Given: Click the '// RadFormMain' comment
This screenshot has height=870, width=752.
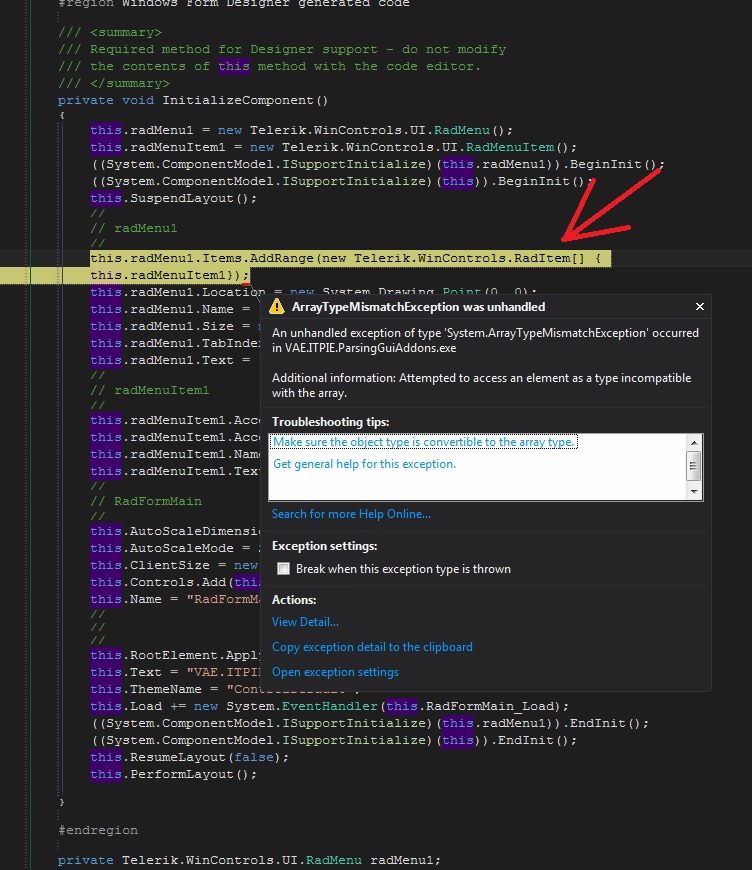Looking at the screenshot, I should [x=146, y=501].
